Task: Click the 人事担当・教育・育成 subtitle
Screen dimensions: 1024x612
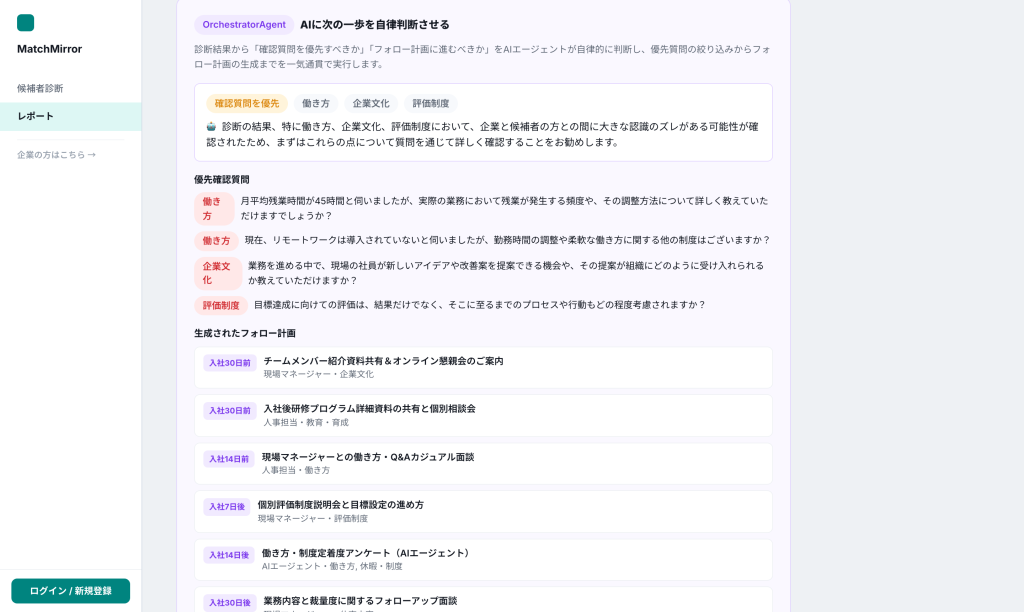Action: pyautogui.click(x=306, y=423)
